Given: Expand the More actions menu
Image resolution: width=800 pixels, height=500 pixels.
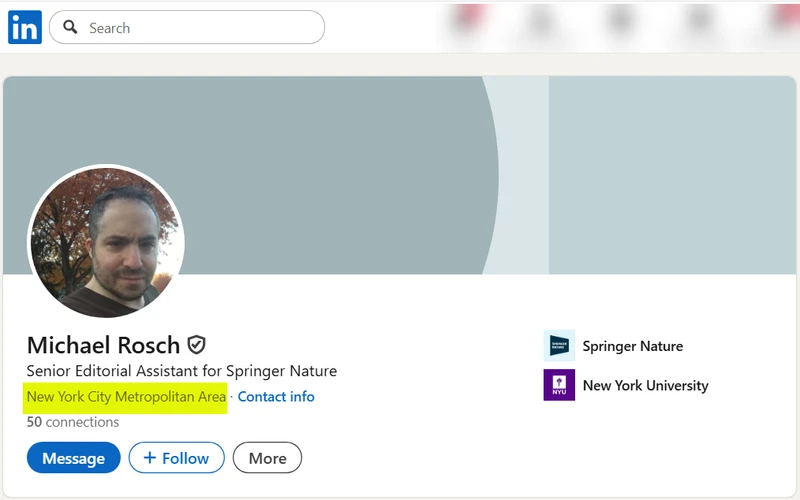Looking at the screenshot, I should 267,458.
